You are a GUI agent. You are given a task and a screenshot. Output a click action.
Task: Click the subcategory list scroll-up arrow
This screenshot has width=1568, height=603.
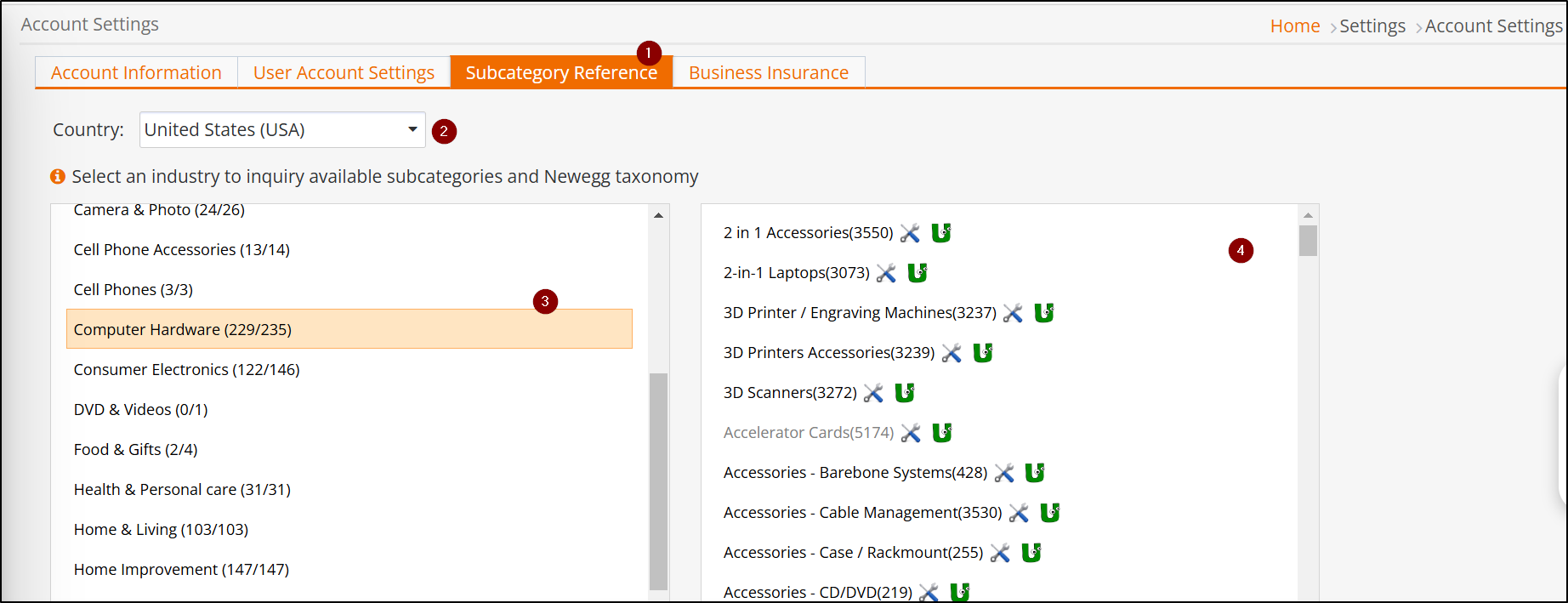tap(1308, 215)
